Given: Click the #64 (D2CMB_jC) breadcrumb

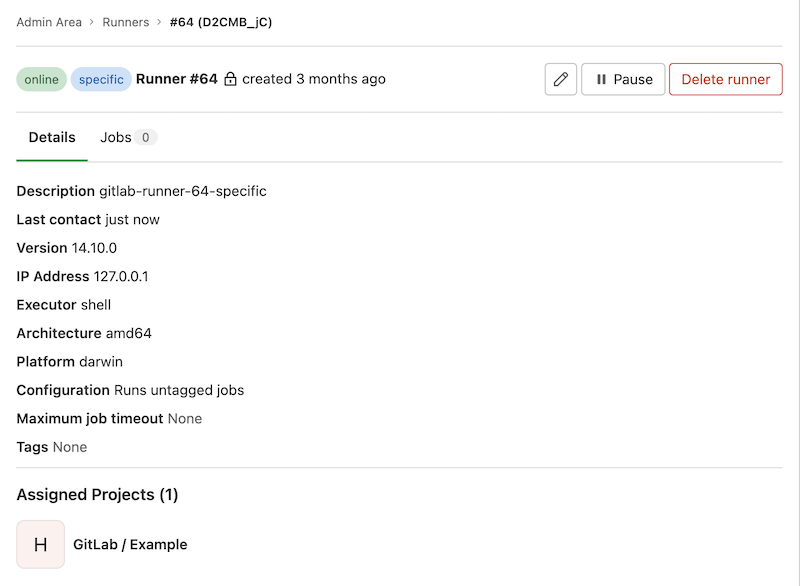Looking at the screenshot, I should (x=221, y=22).
